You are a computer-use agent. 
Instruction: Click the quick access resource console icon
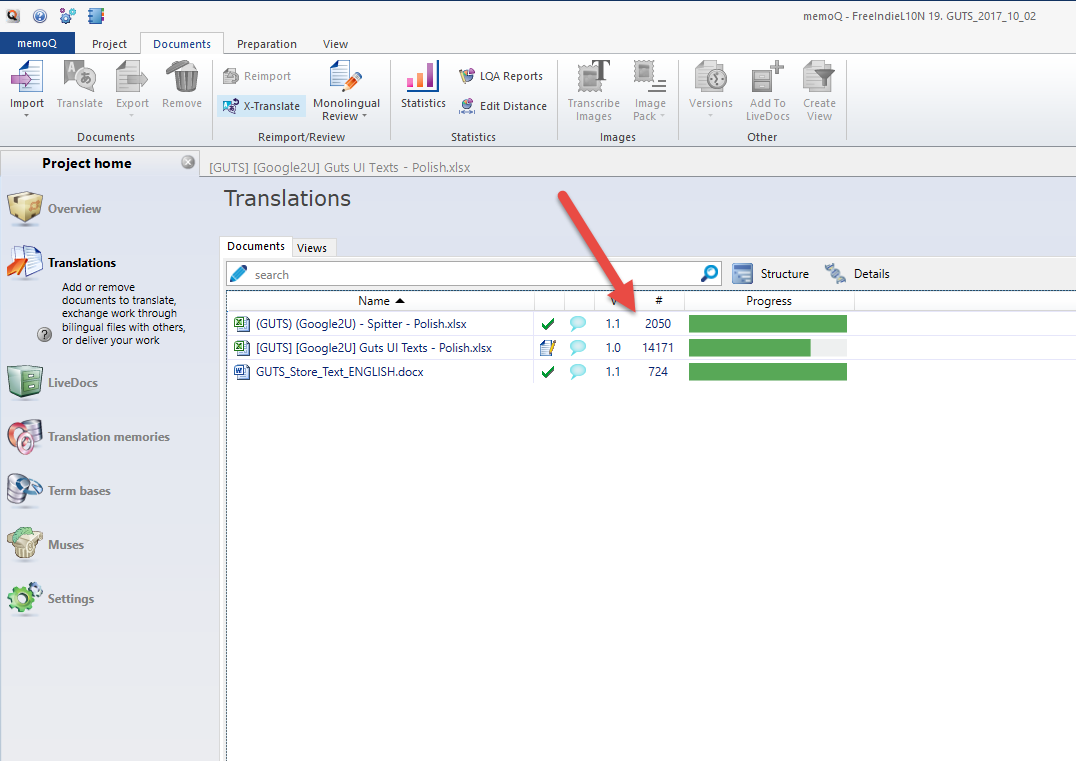tap(96, 15)
